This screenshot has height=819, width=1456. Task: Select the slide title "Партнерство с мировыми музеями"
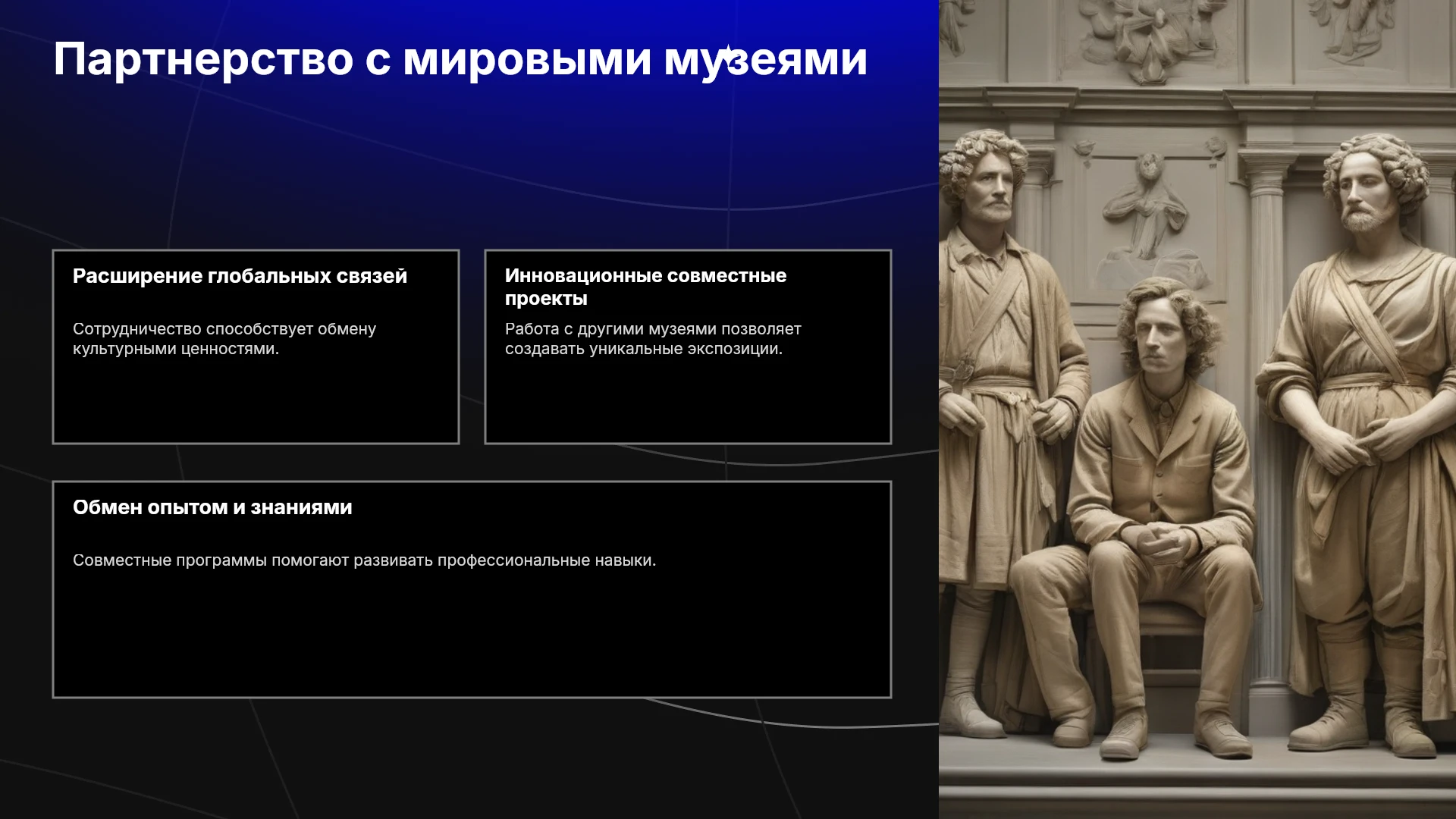(460, 59)
